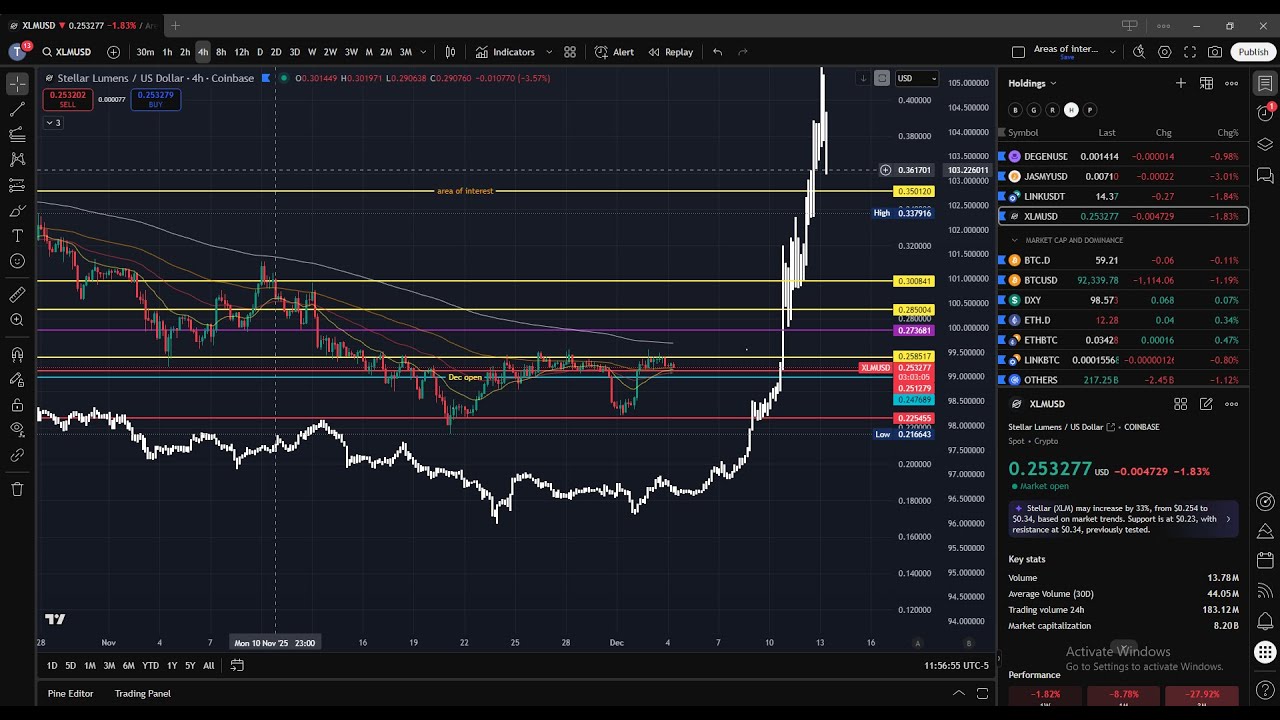Open forecasting and measurement tools
Viewport: 1280px width, 720px height.
click(x=17, y=185)
